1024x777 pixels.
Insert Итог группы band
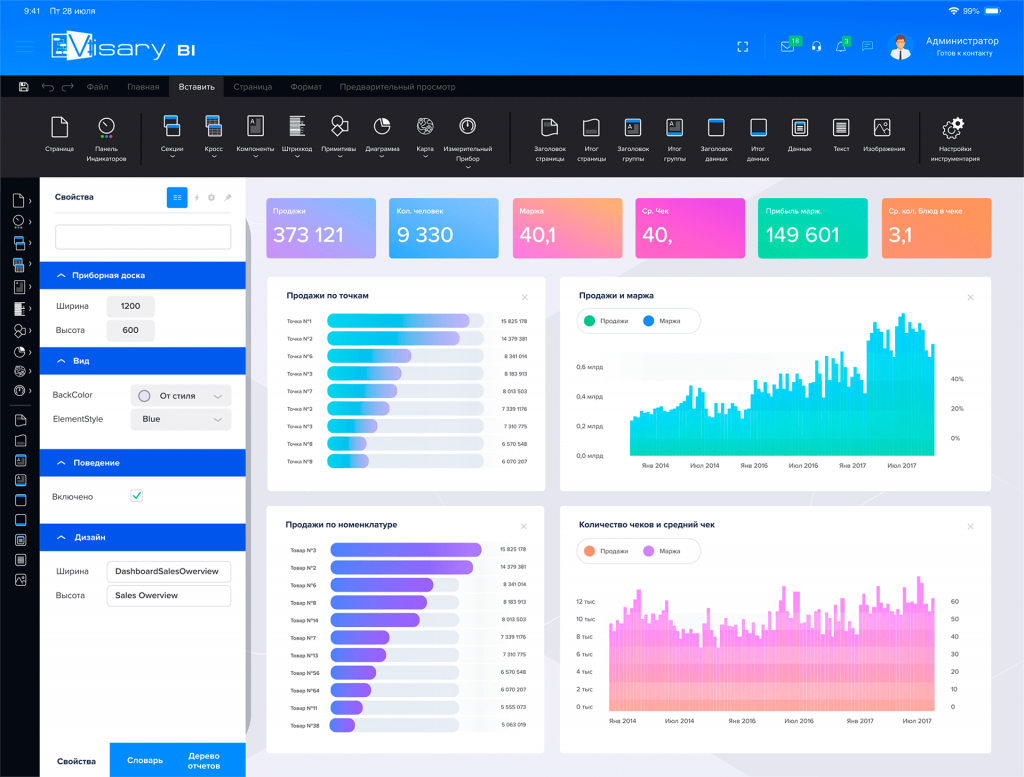pos(675,139)
